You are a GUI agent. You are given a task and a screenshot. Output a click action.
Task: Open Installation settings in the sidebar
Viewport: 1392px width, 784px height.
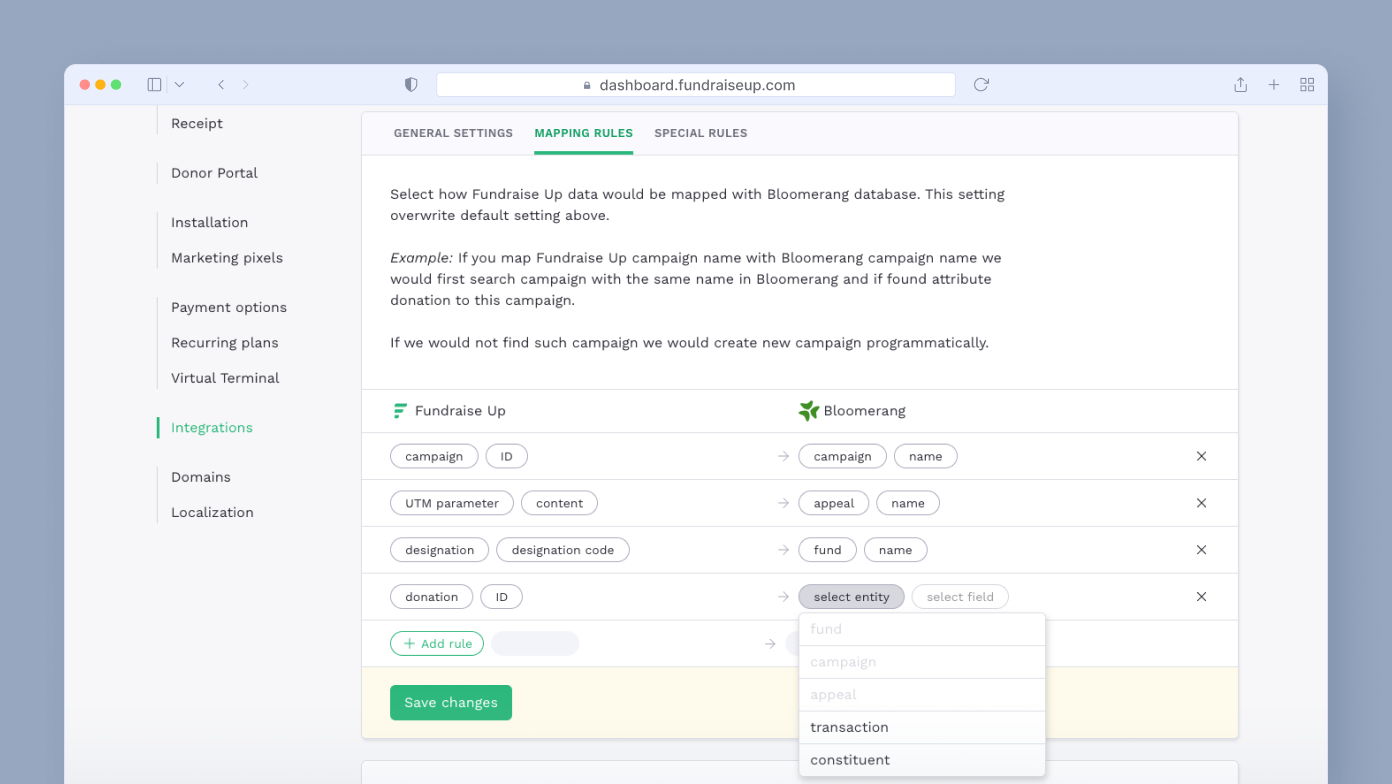[x=209, y=222]
